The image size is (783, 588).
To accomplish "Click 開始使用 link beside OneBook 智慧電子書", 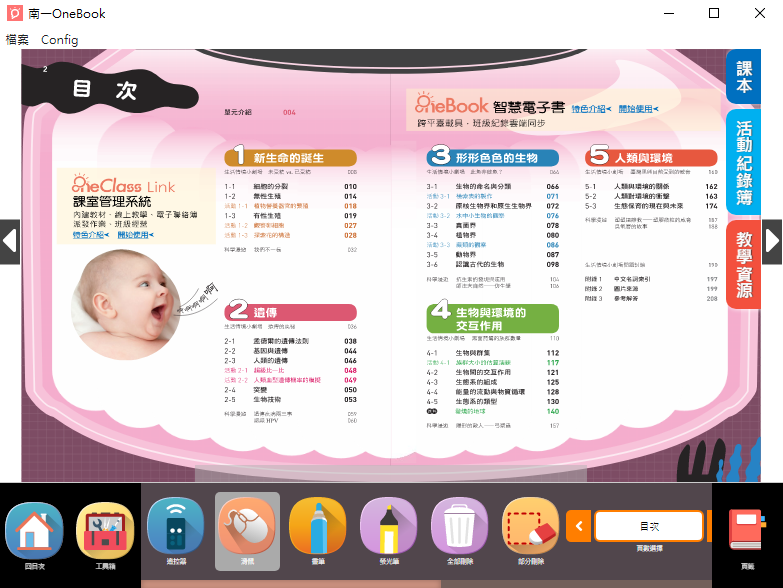I will pyautogui.click(x=638, y=108).
